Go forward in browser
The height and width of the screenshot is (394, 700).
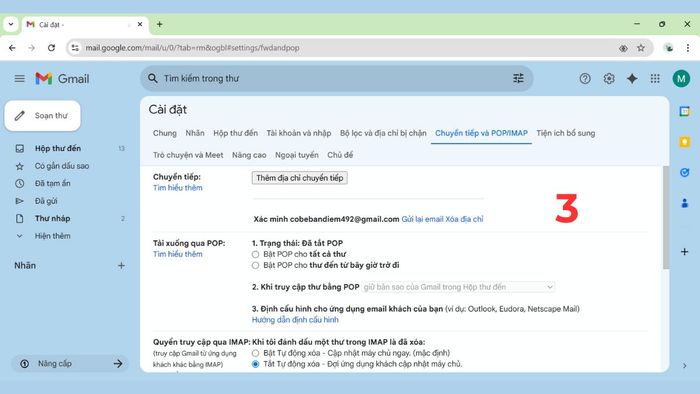point(31,48)
